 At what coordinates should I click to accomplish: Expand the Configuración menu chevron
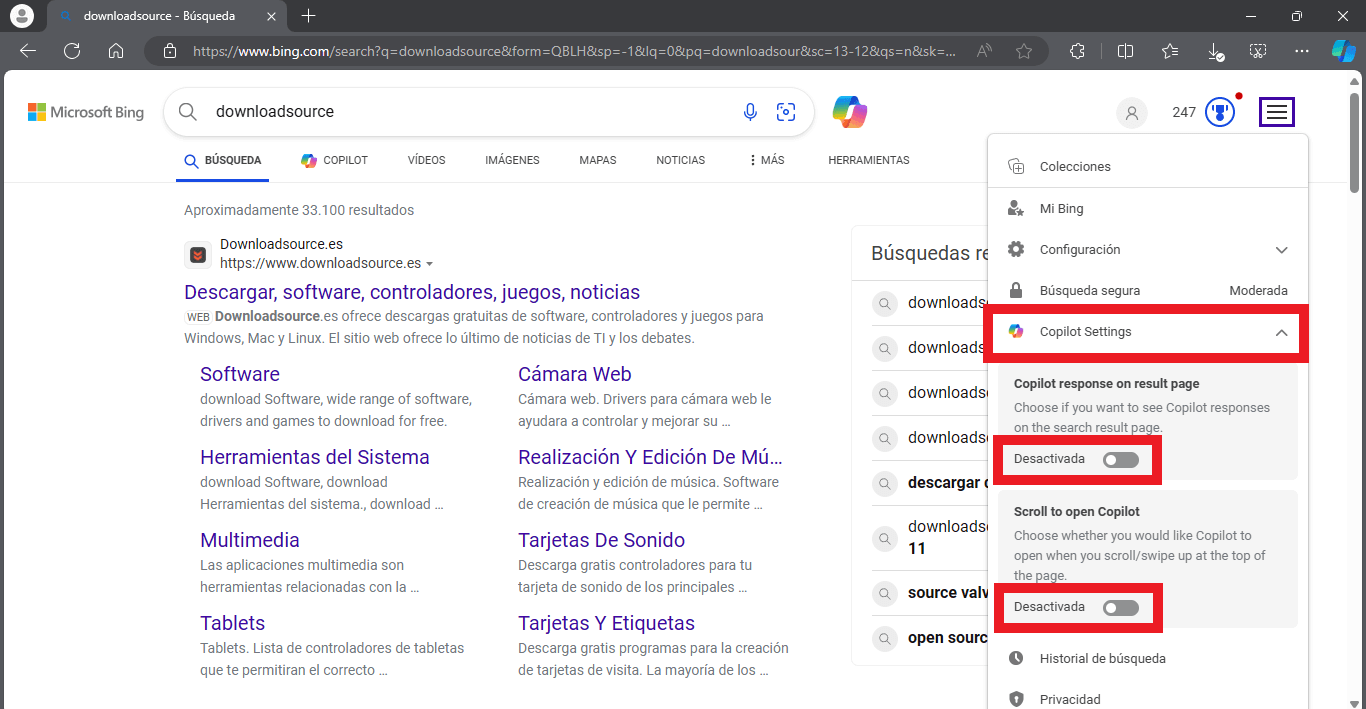click(1281, 250)
